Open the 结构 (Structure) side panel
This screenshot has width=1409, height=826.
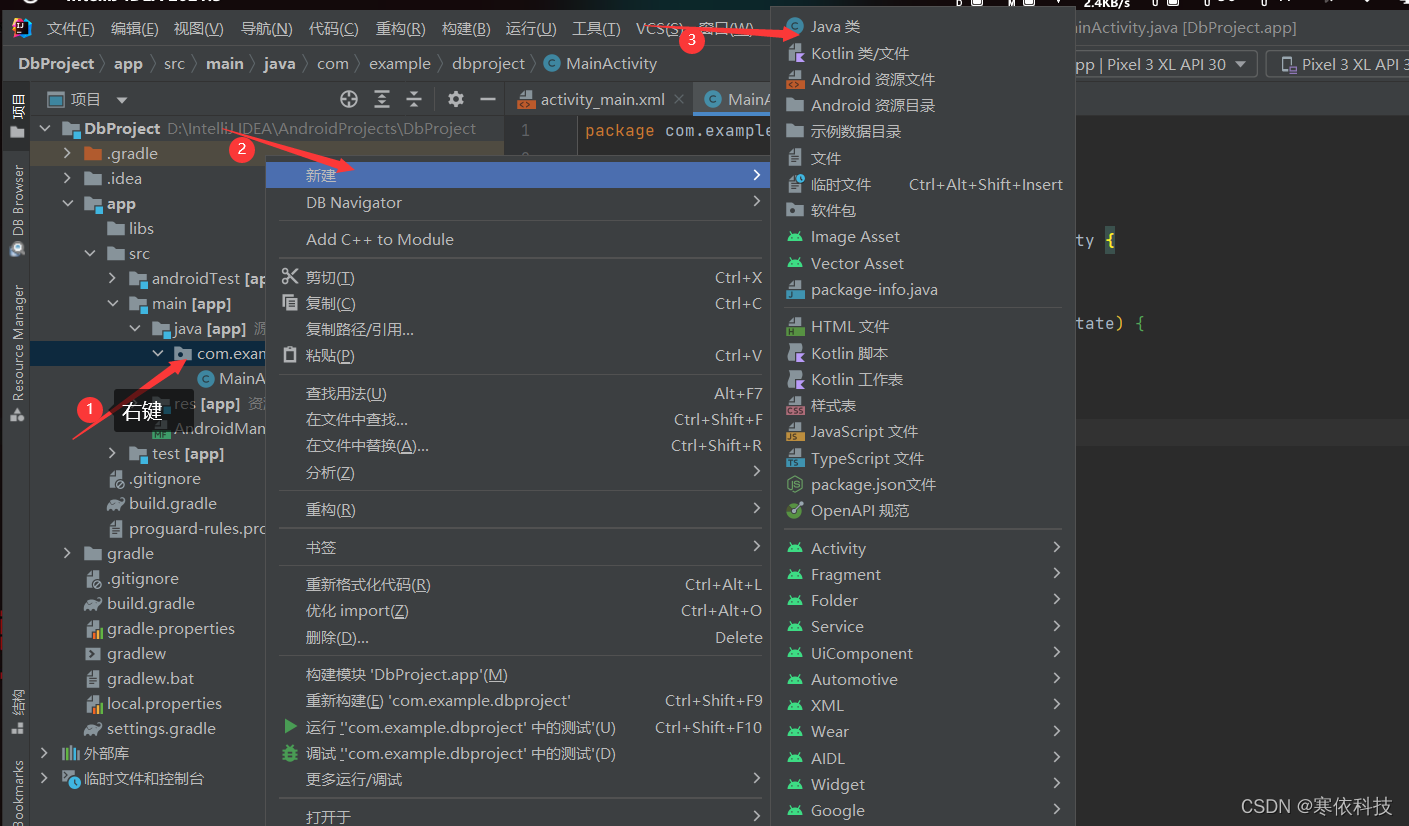click(17, 712)
